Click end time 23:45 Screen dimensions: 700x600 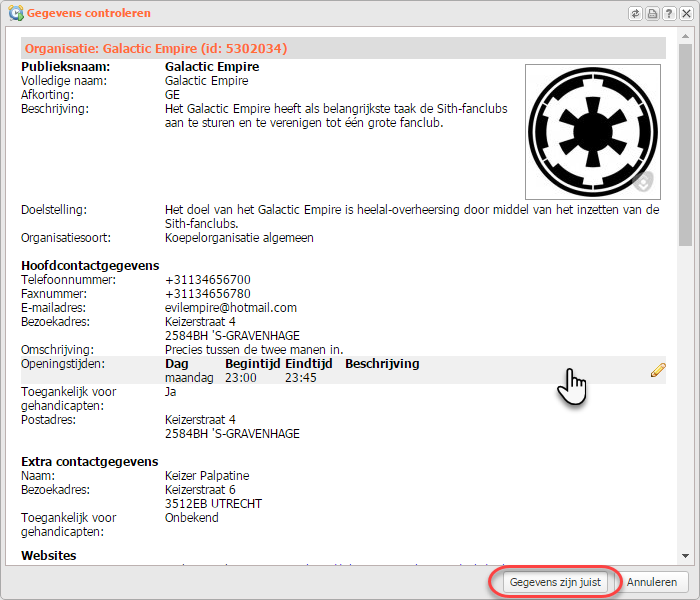click(x=301, y=378)
